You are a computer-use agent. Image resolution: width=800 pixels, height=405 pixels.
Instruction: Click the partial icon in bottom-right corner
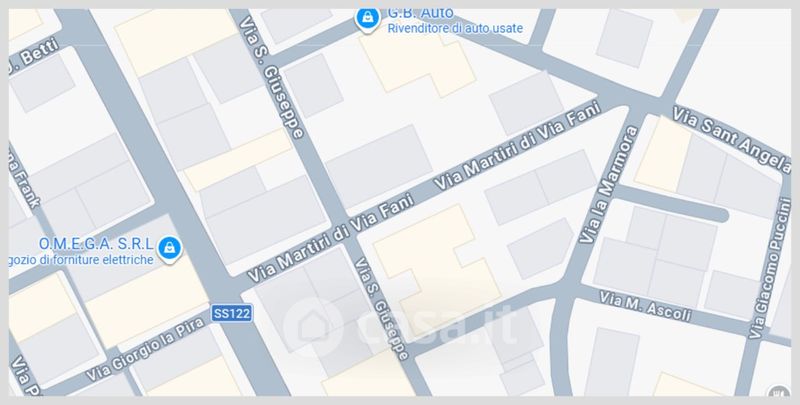point(779,391)
